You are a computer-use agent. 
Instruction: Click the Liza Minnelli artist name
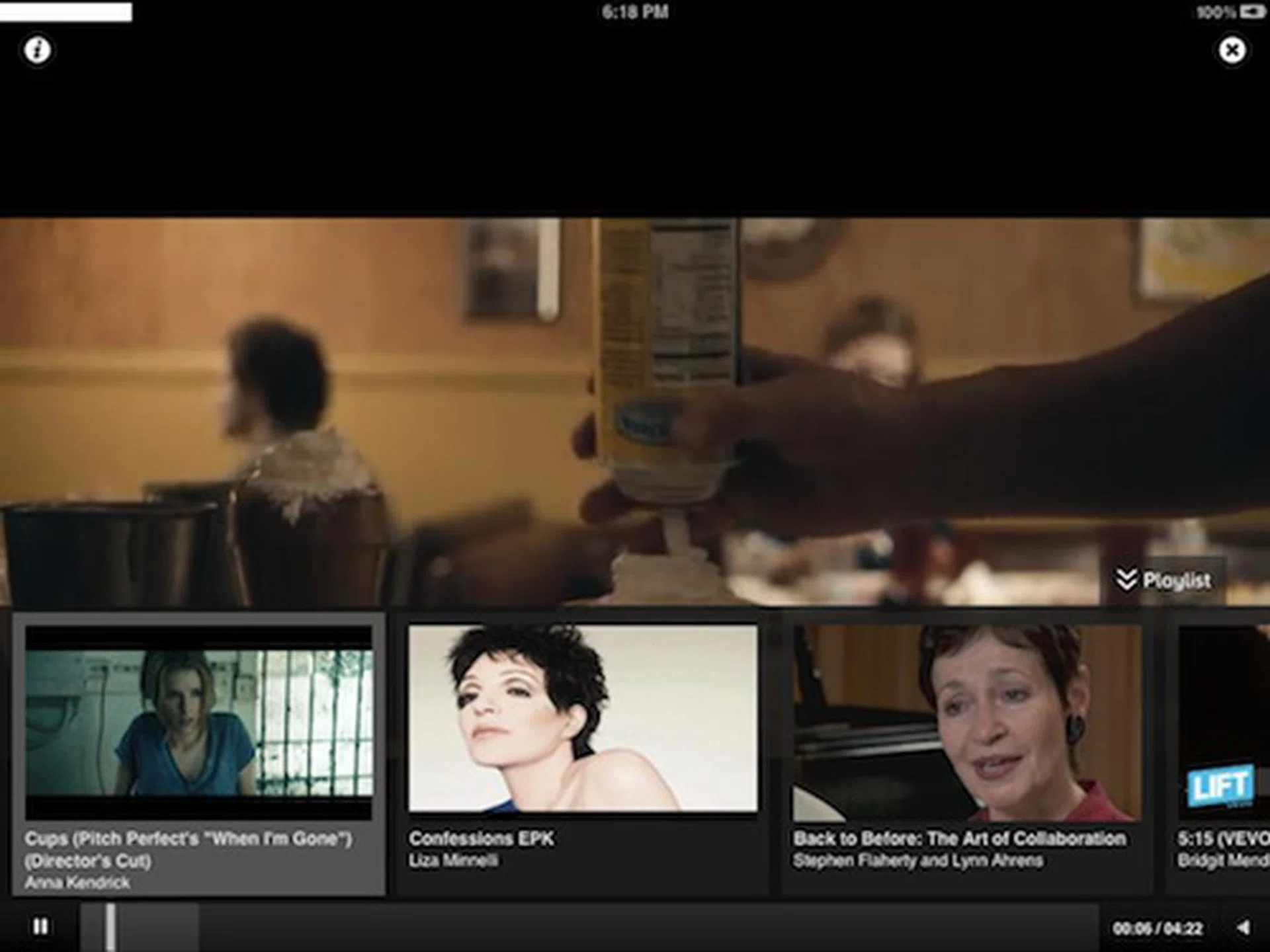point(453,861)
